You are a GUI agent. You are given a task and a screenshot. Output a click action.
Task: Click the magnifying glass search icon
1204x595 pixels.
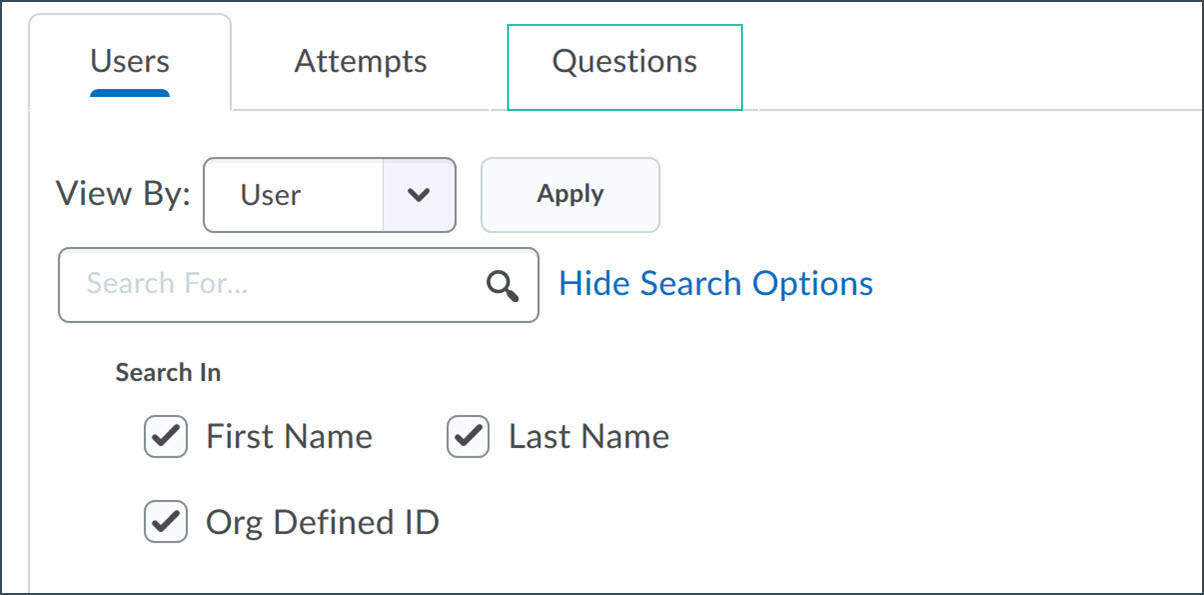(x=502, y=286)
